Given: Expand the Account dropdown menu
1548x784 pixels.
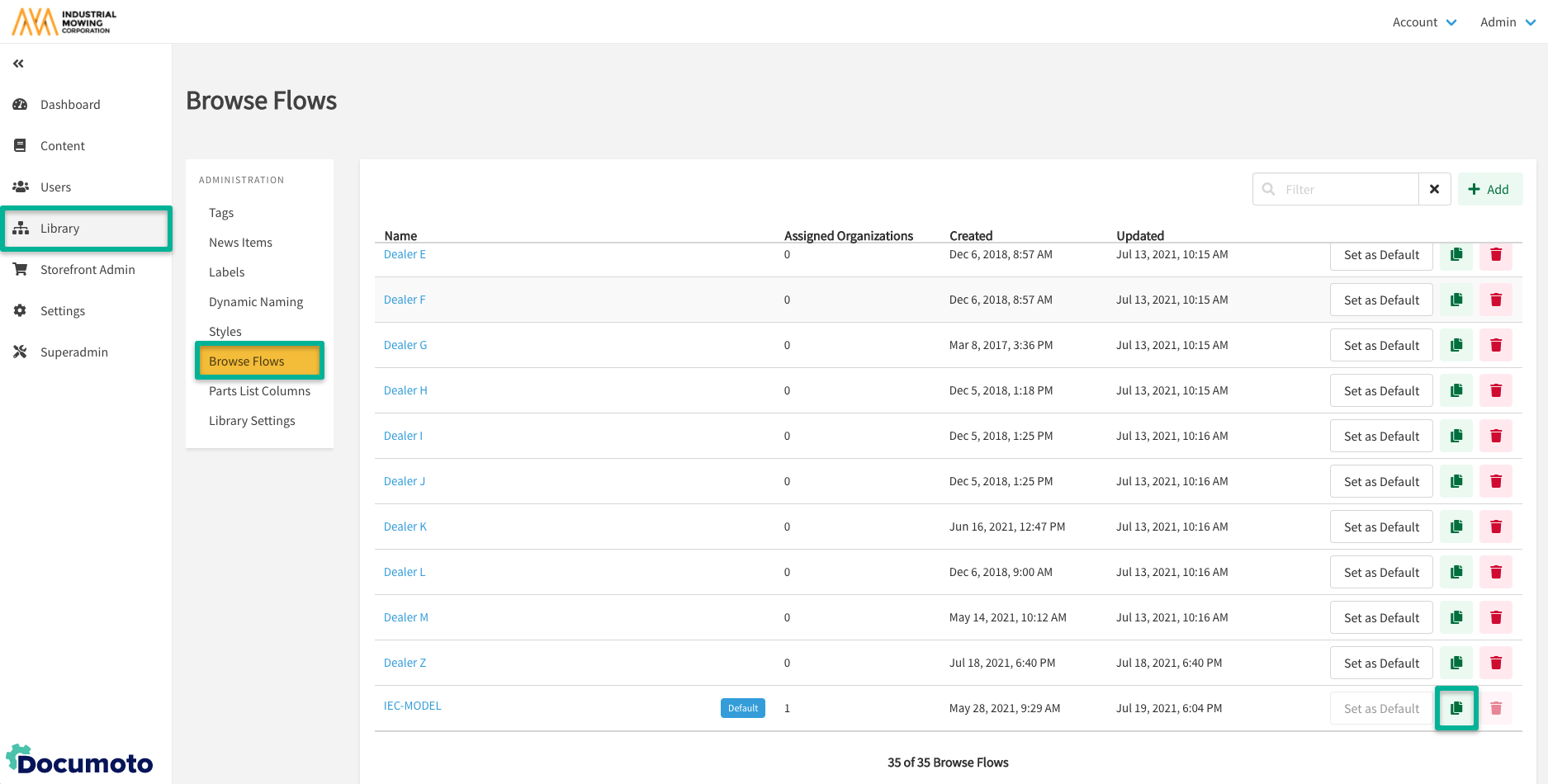Looking at the screenshot, I should 1424,22.
